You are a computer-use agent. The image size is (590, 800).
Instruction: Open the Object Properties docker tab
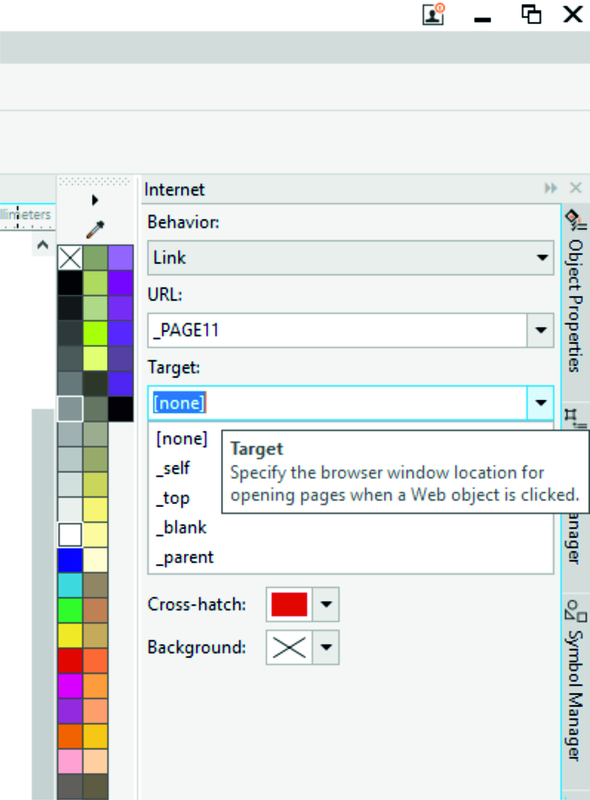coord(575,292)
